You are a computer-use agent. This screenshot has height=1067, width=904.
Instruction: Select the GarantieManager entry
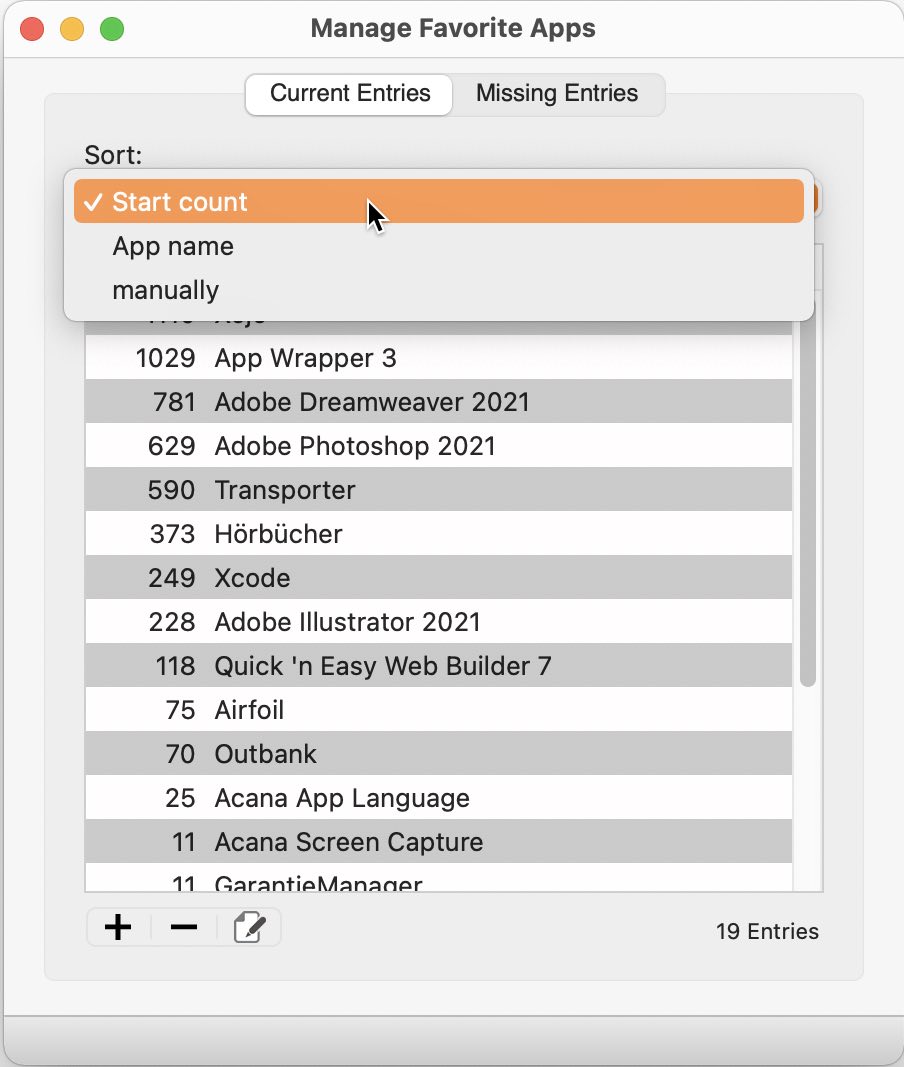(x=438, y=878)
